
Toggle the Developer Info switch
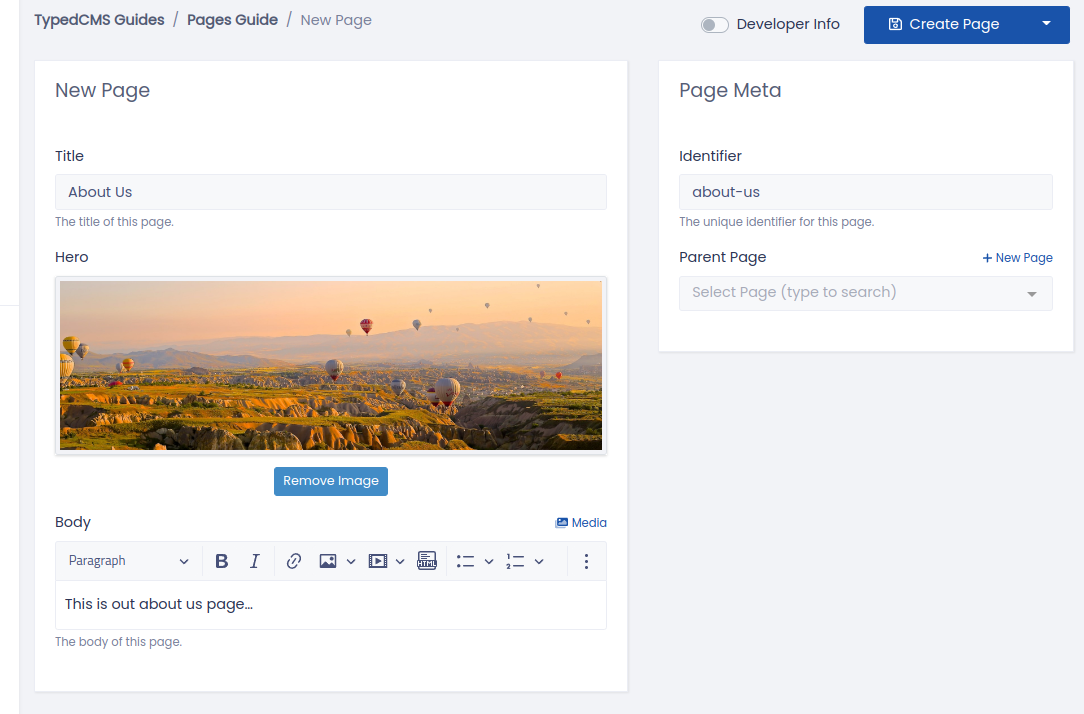(714, 25)
